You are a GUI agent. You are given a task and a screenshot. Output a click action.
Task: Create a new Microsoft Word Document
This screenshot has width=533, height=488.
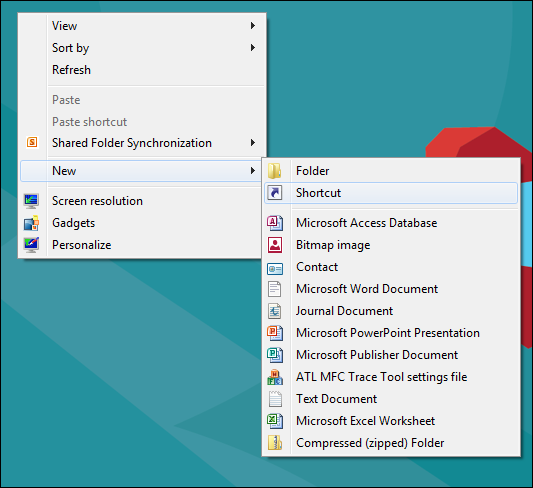click(x=391, y=289)
